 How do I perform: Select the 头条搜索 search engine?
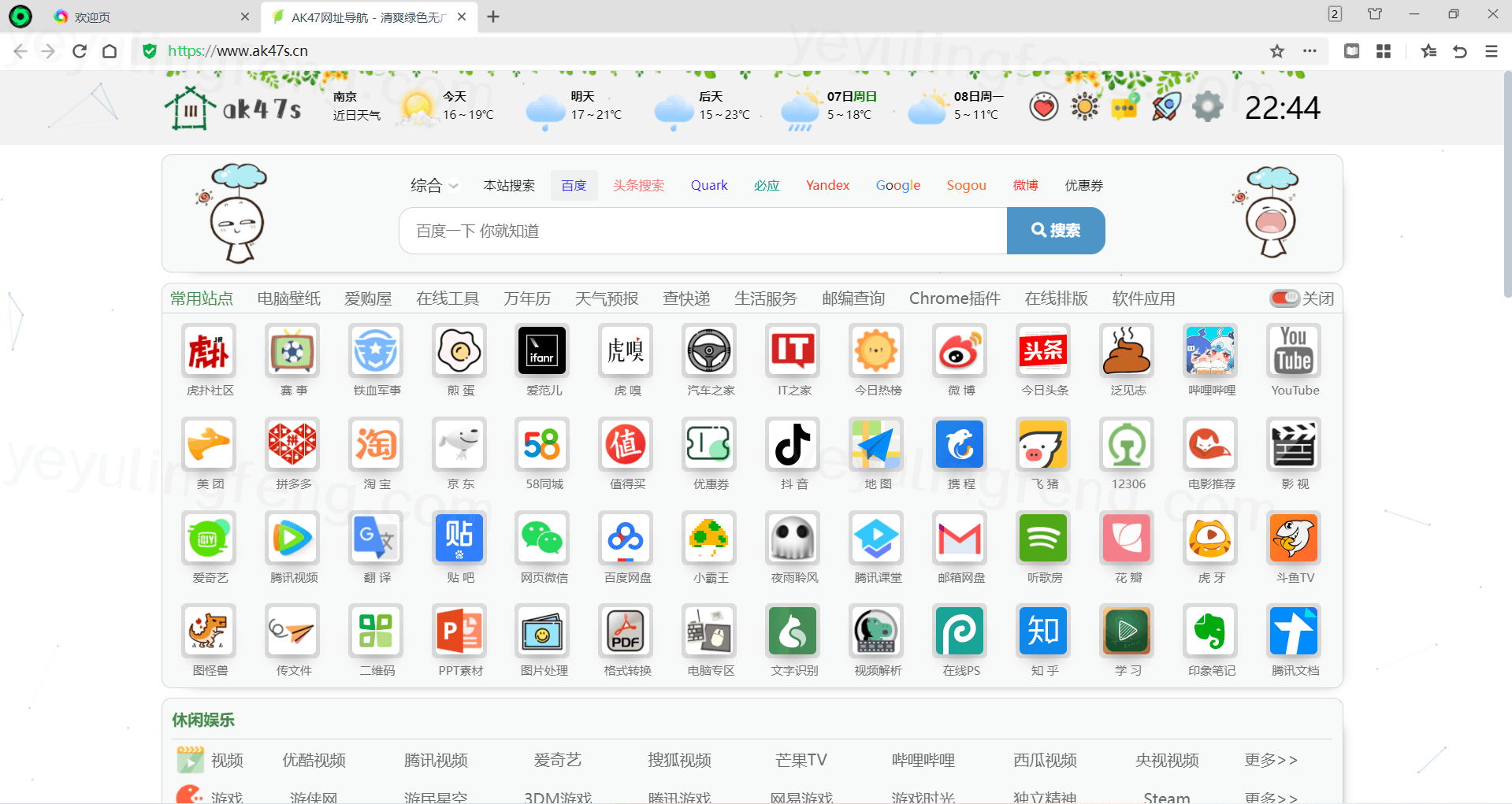(x=638, y=185)
